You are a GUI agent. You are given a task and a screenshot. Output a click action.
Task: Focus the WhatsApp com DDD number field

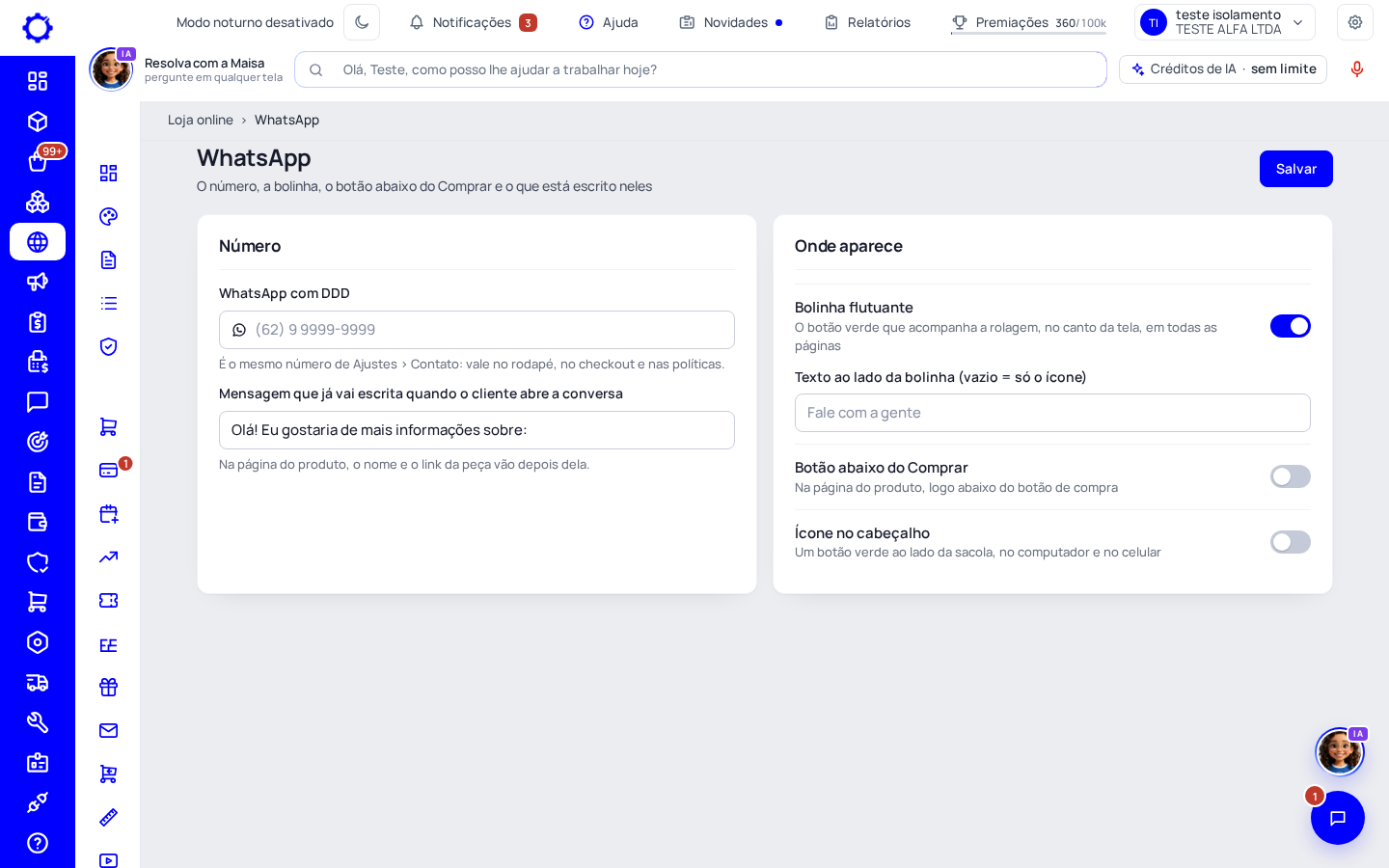tap(477, 330)
